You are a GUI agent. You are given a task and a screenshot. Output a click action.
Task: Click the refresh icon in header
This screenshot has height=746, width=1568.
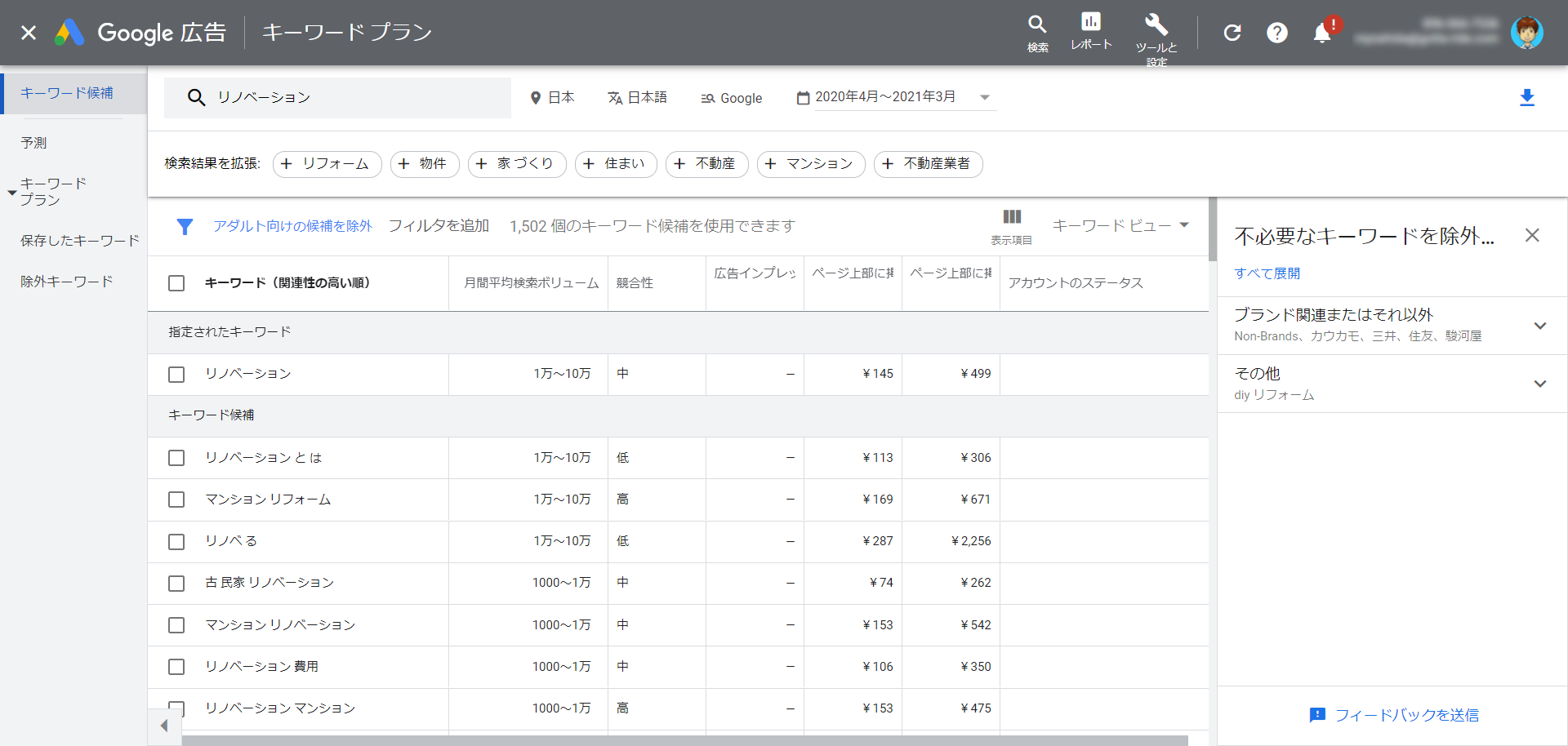pyautogui.click(x=1232, y=33)
